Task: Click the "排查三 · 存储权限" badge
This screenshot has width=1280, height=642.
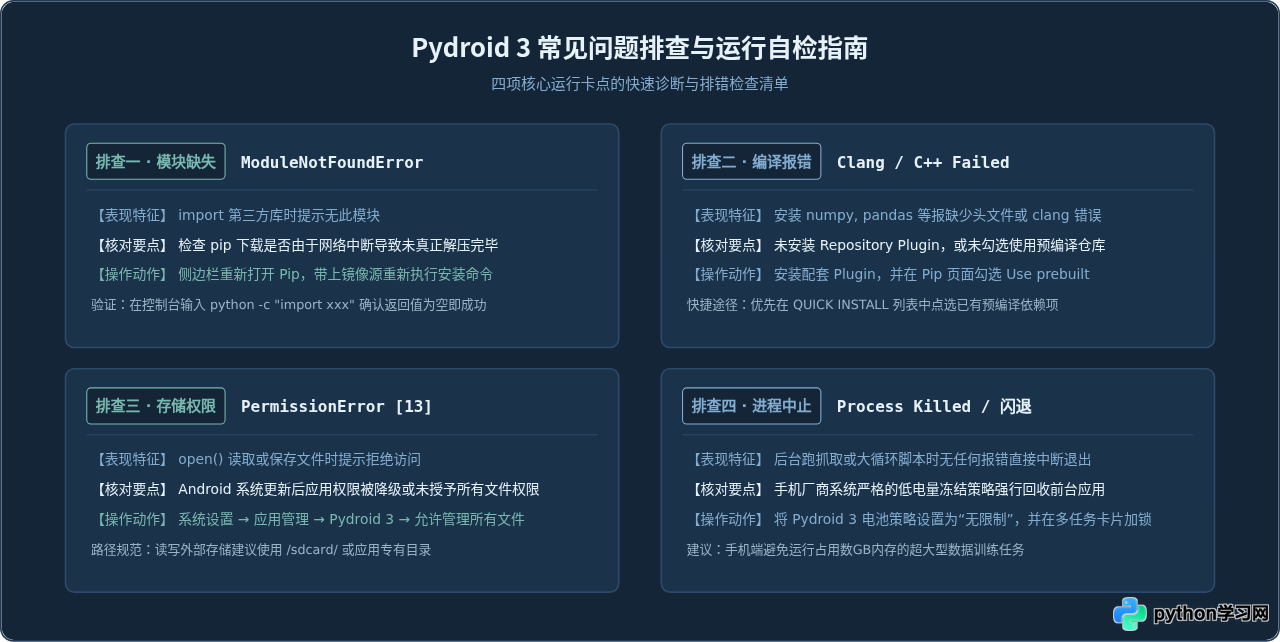Action: pyautogui.click(x=156, y=405)
